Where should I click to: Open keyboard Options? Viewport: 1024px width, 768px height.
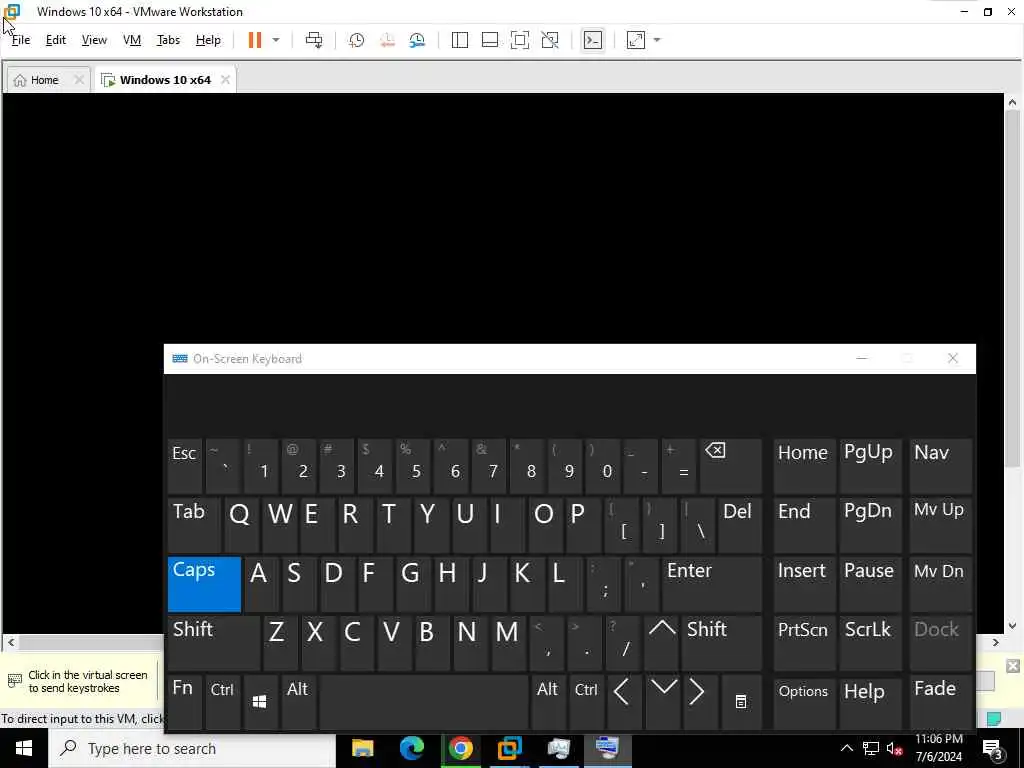coord(804,702)
